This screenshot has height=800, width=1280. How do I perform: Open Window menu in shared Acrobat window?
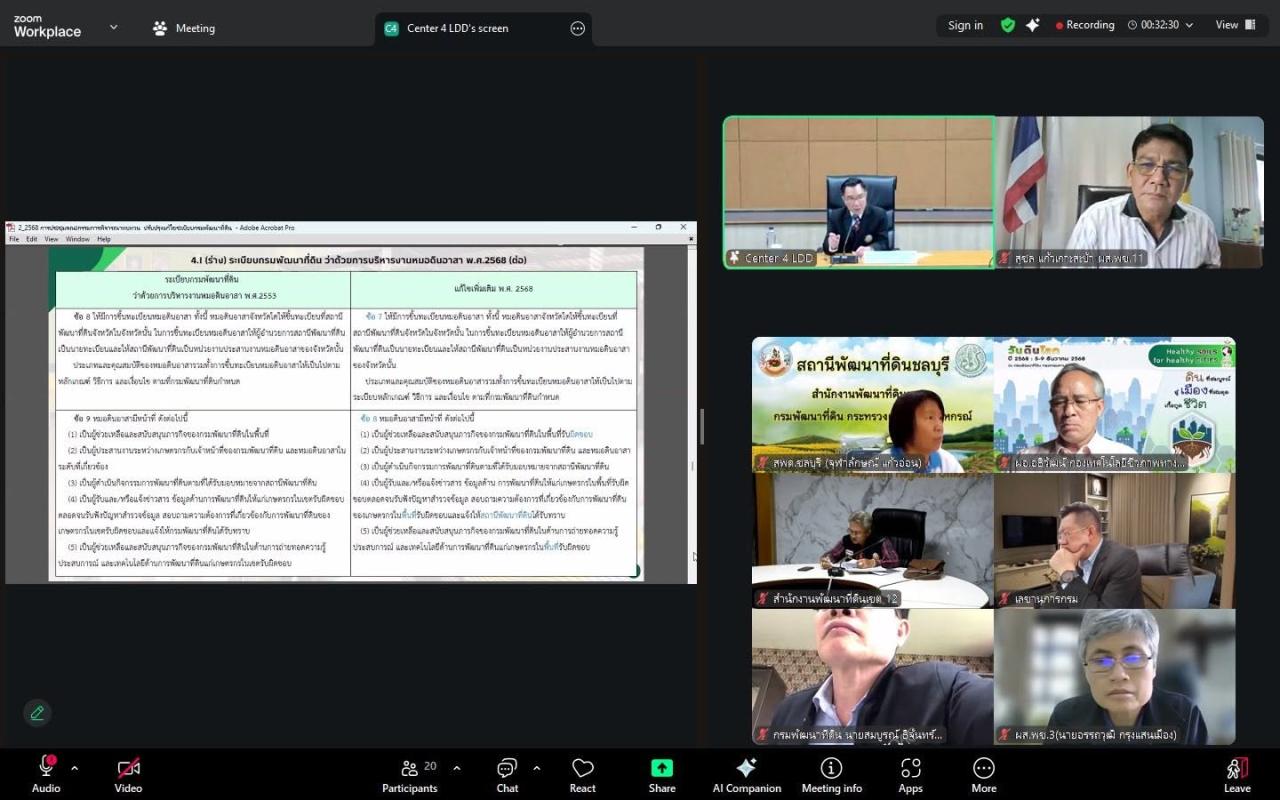point(78,239)
